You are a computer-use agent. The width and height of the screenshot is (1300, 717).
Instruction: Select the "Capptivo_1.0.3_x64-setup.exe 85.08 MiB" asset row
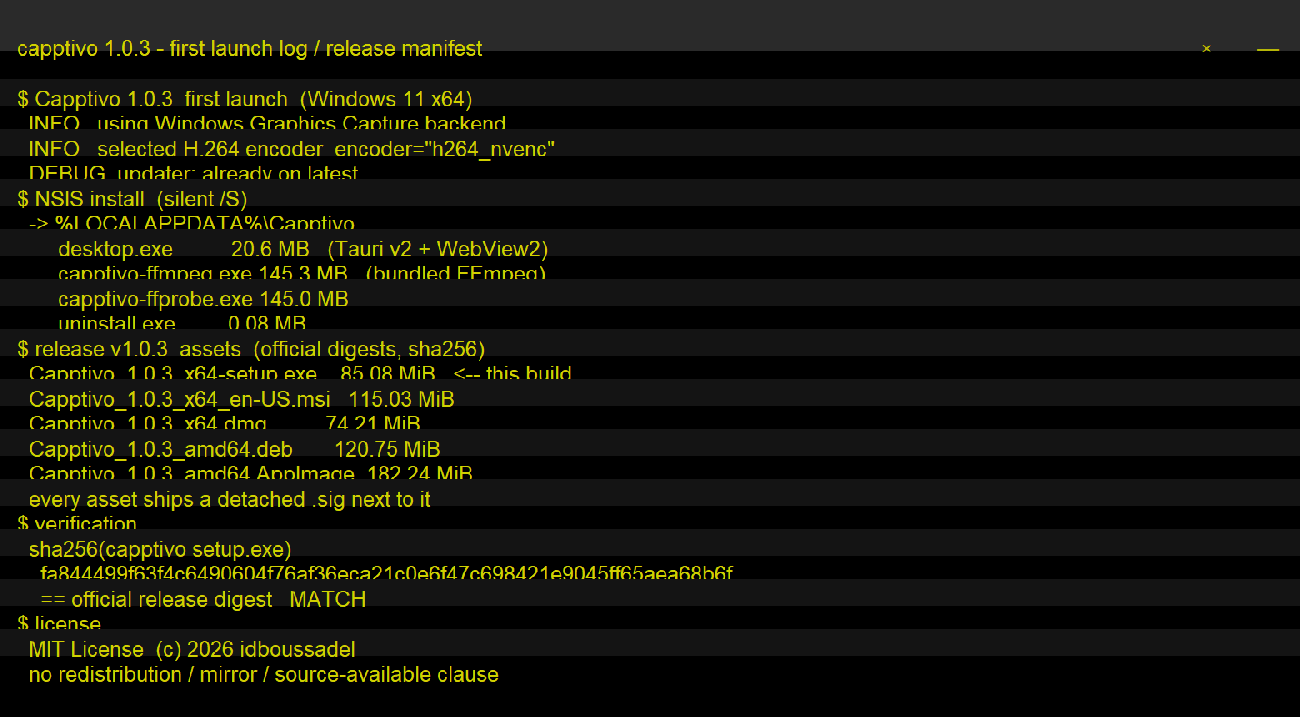[300, 374]
